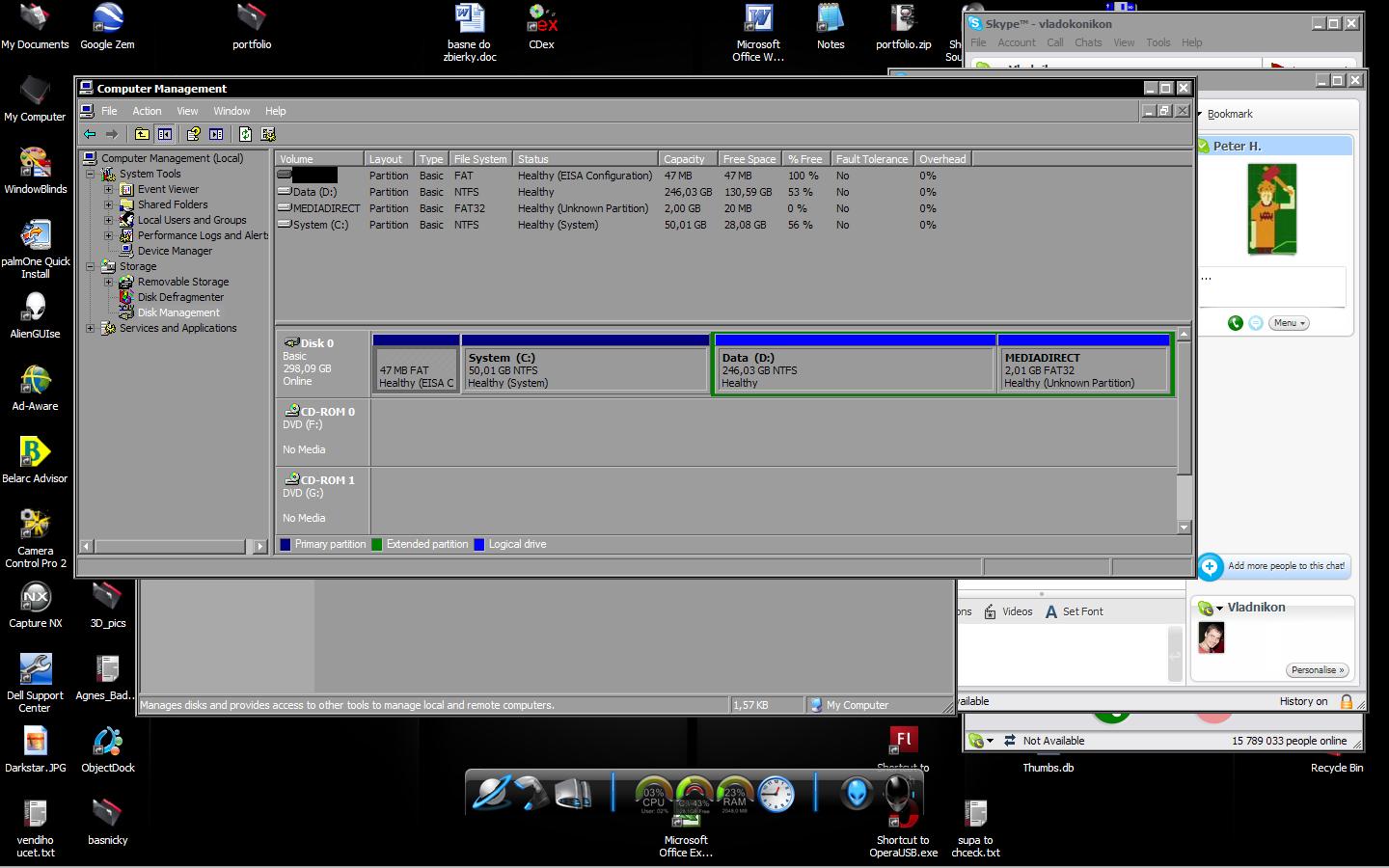Viewport: 1389px width, 868px height.
Task: Click the Primary partition legend color box
Action: click(286, 544)
